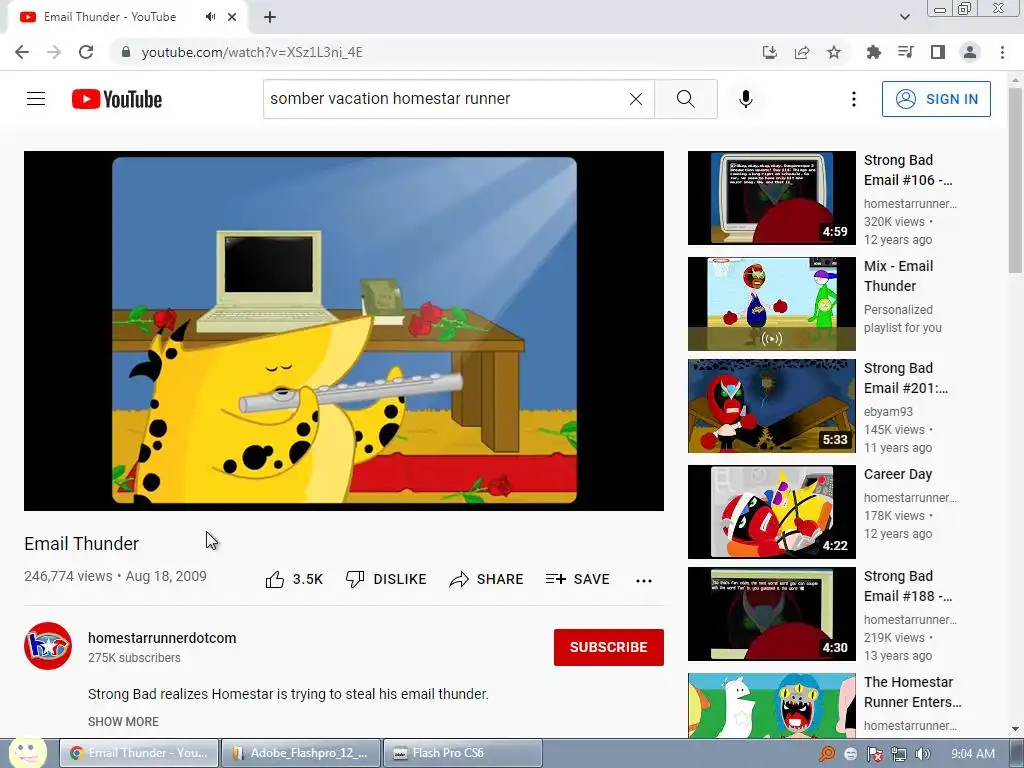Click the video player to pause
Screen dimensions: 1024x768
(344, 330)
